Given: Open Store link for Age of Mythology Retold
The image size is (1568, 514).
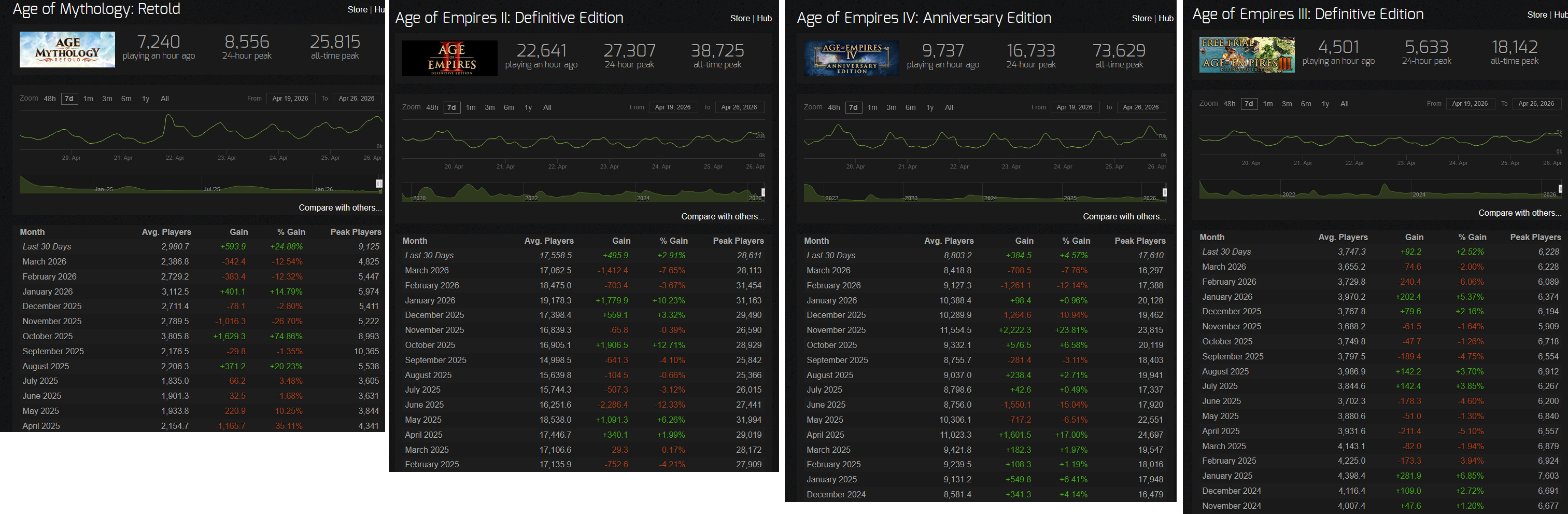Looking at the screenshot, I should coord(357,10).
